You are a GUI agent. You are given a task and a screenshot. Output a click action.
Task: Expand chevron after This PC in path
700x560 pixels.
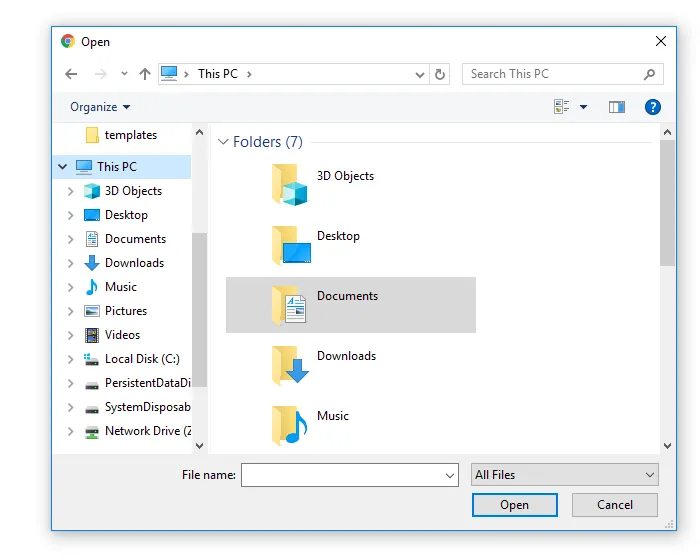point(249,74)
